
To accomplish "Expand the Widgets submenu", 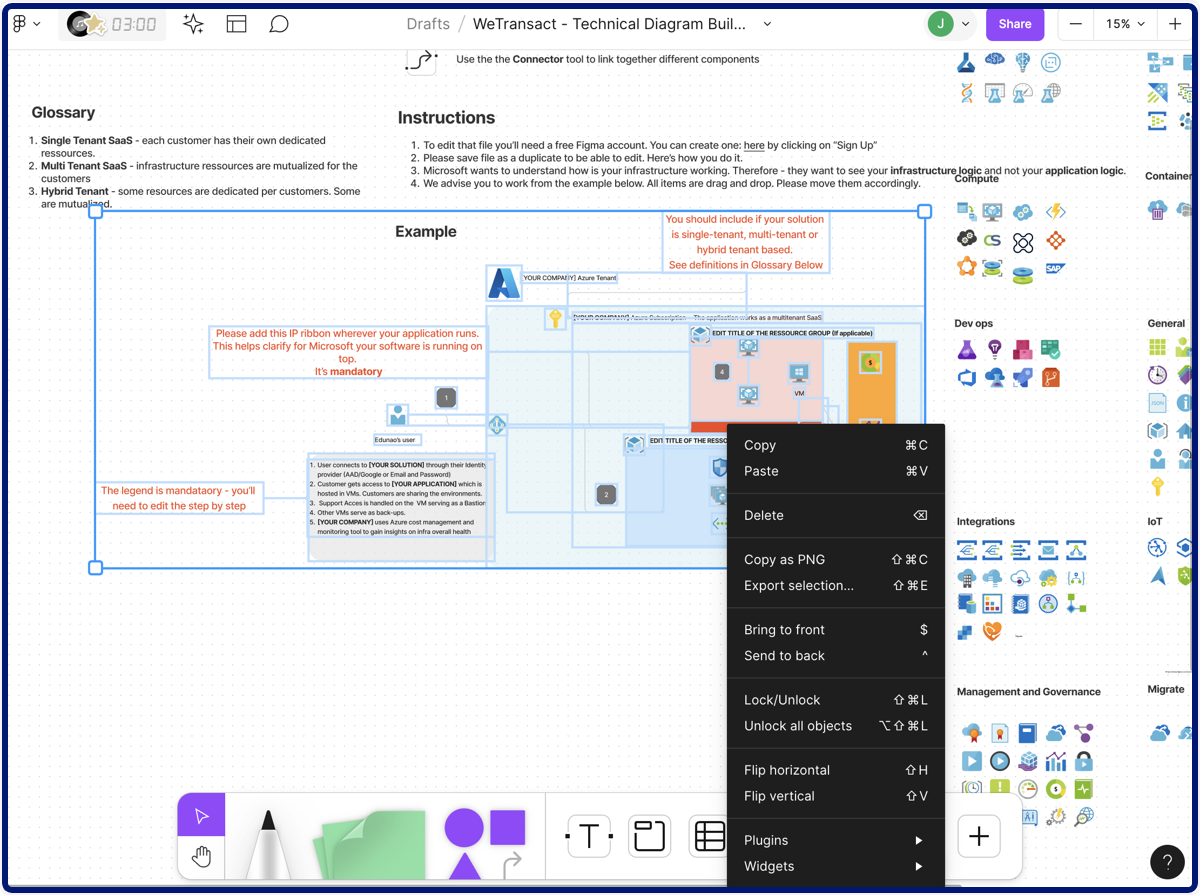I will 836,866.
